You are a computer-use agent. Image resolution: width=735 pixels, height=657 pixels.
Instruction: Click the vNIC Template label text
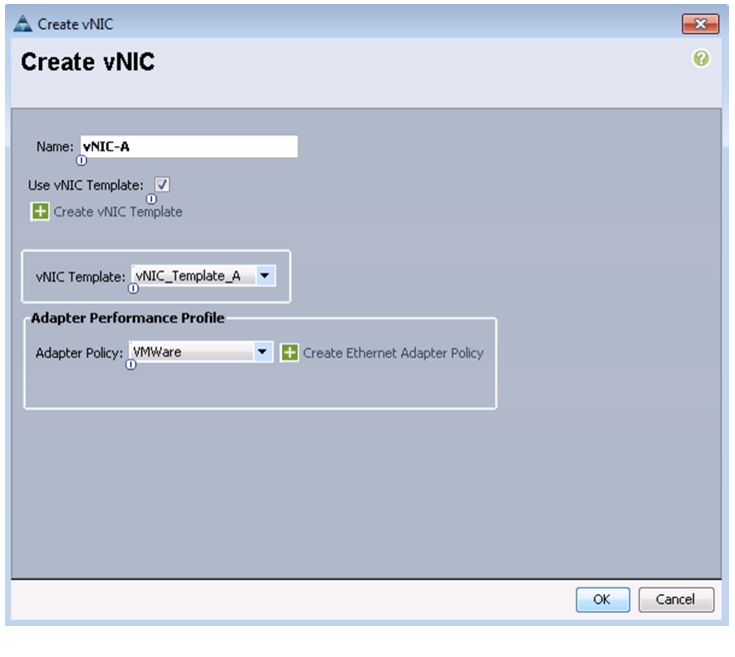click(81, 276)
